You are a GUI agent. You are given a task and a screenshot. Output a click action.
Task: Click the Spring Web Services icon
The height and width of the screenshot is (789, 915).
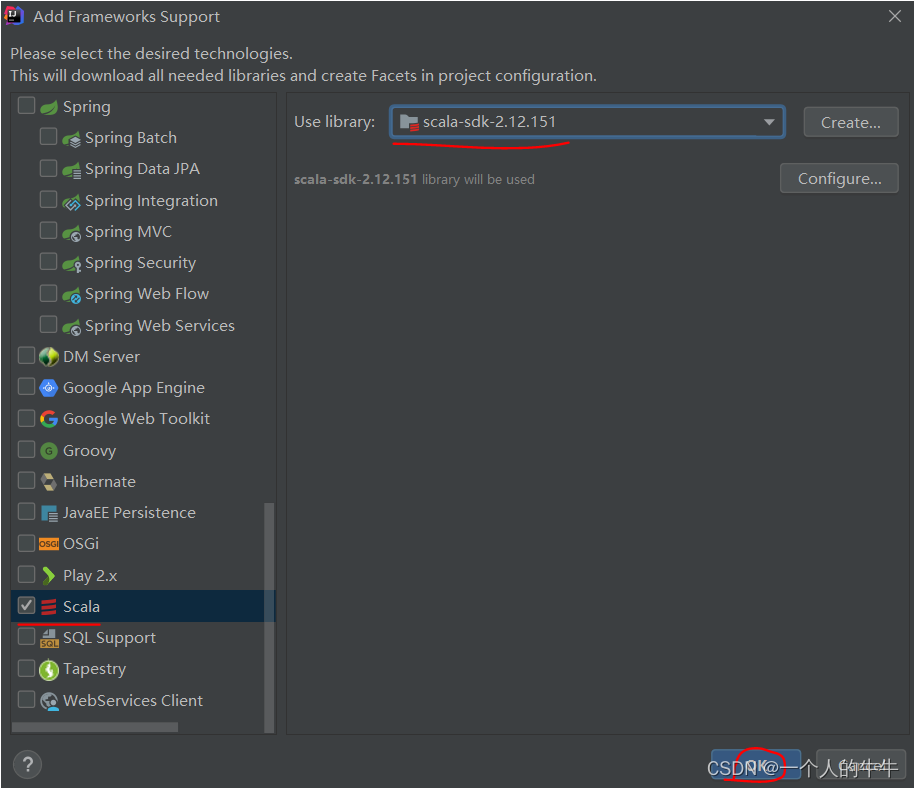coord(71,326)
